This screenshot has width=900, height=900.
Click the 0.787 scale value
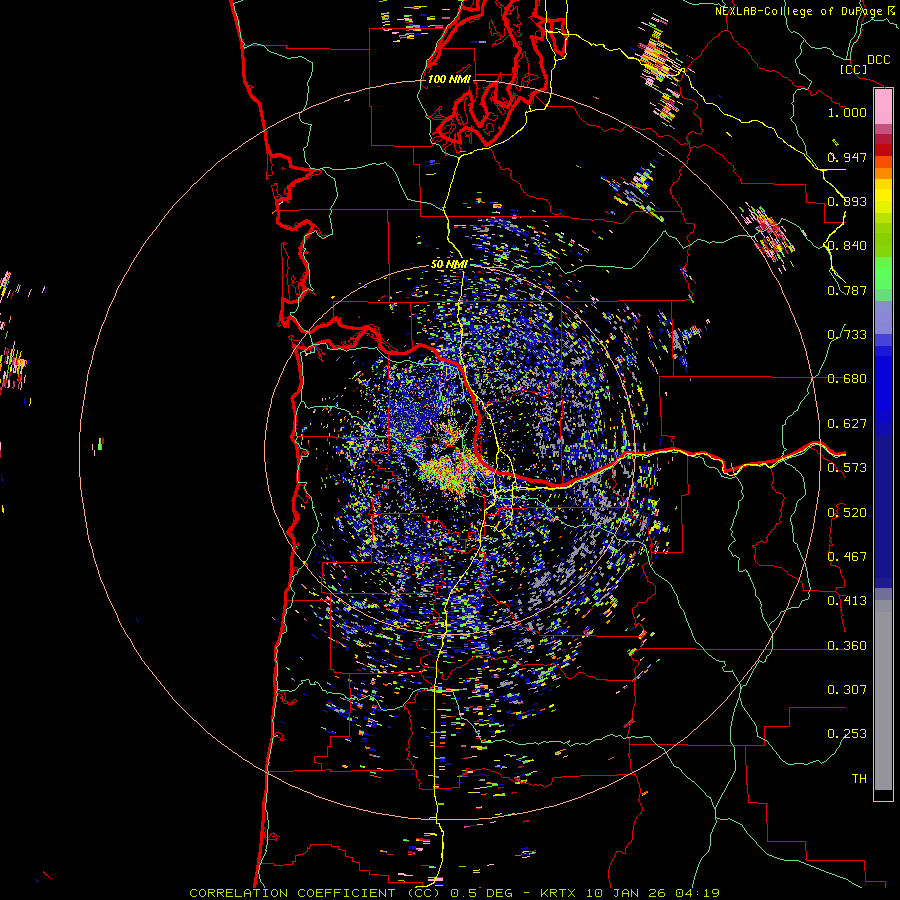[x=847, y=290]
